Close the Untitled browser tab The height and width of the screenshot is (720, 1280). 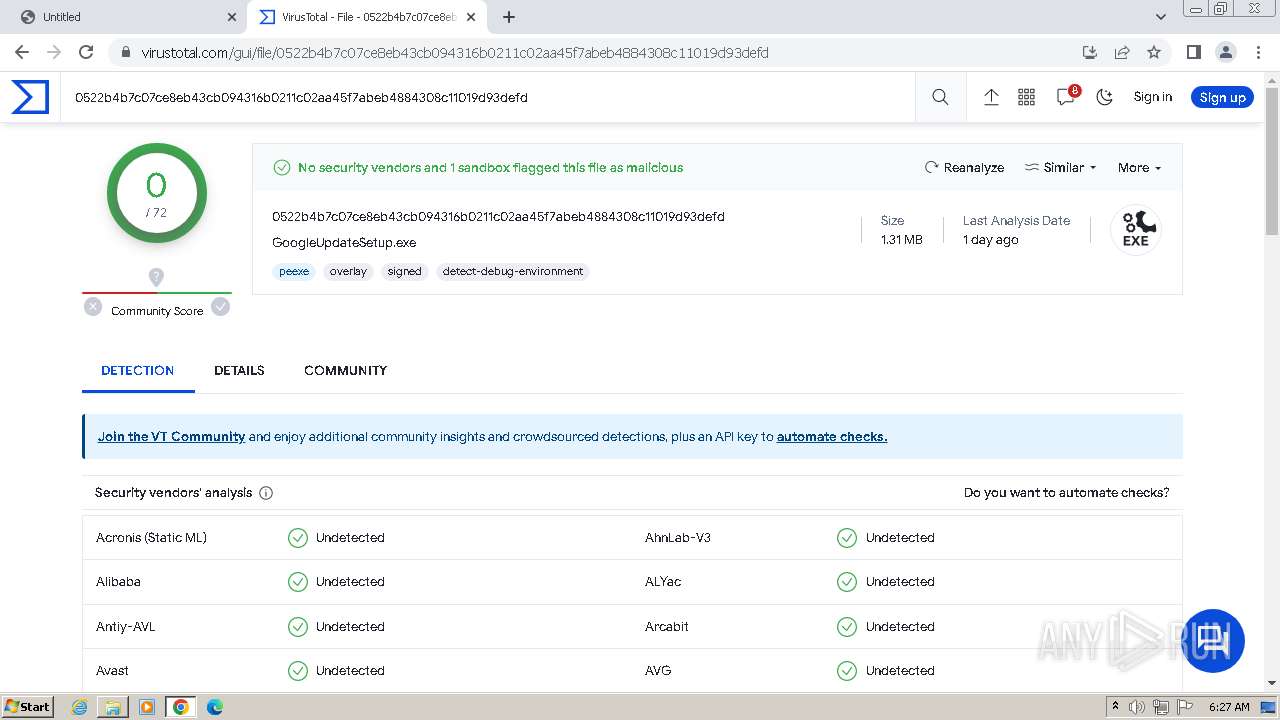232,17
